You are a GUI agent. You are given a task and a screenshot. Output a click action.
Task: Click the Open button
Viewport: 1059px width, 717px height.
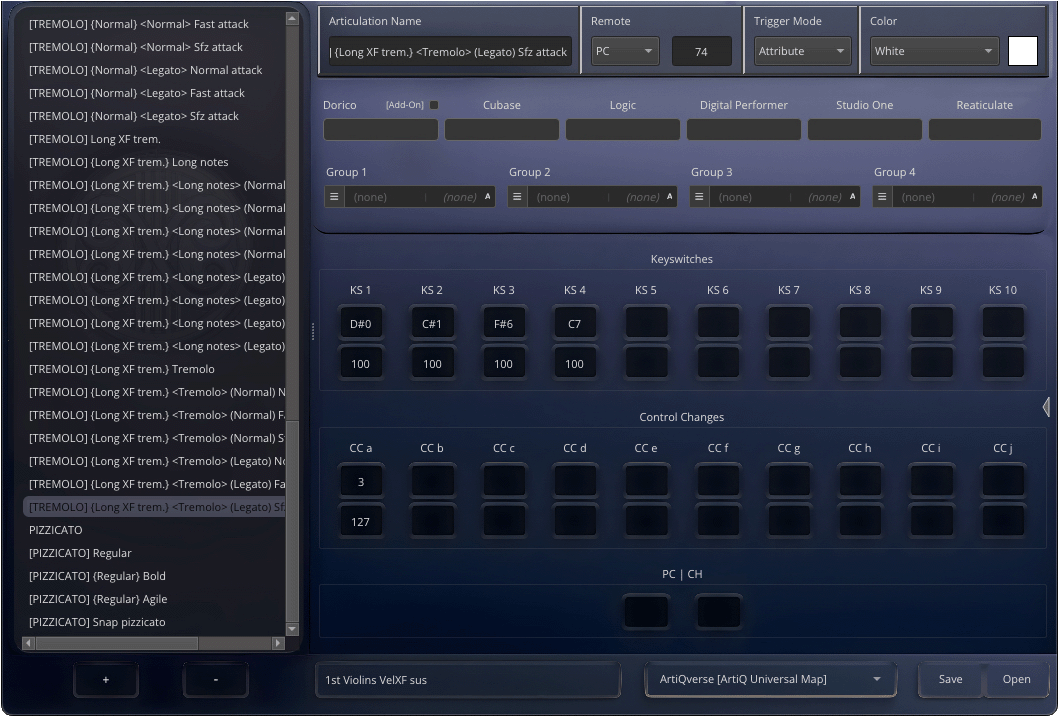click(1016, 679)
